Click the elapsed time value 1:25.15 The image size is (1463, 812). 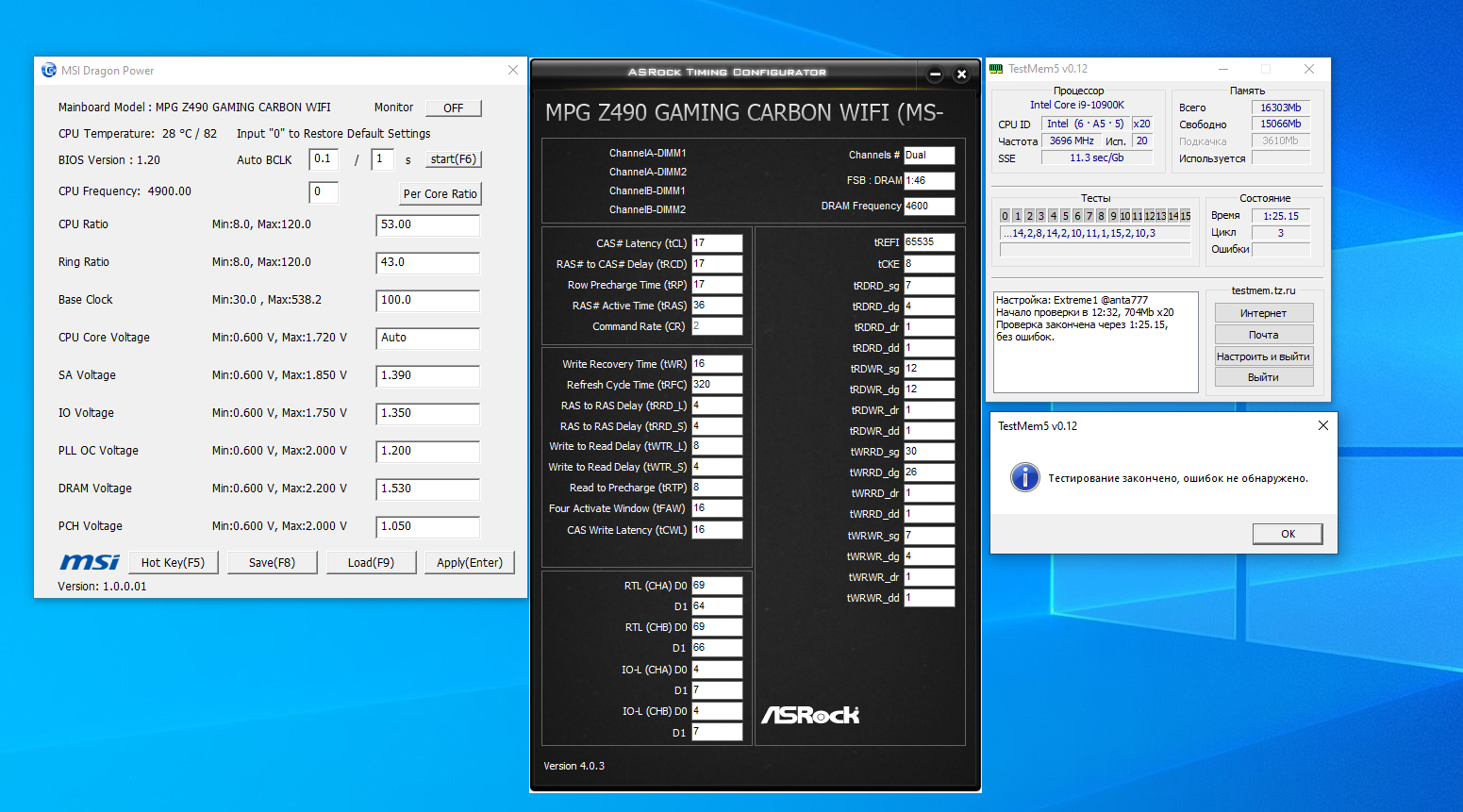[x=1281, y=216]
